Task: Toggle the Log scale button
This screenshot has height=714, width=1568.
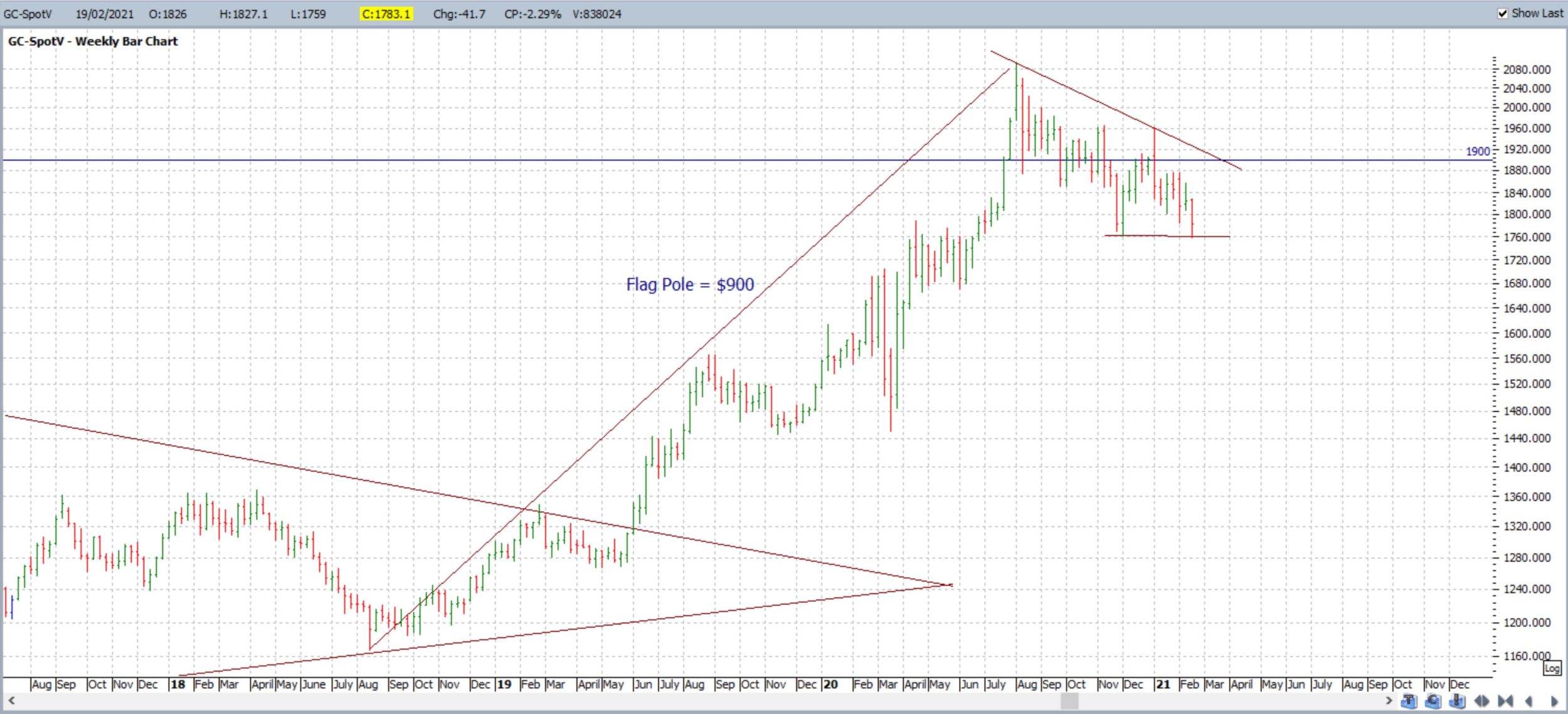Action: point(1552,668)
